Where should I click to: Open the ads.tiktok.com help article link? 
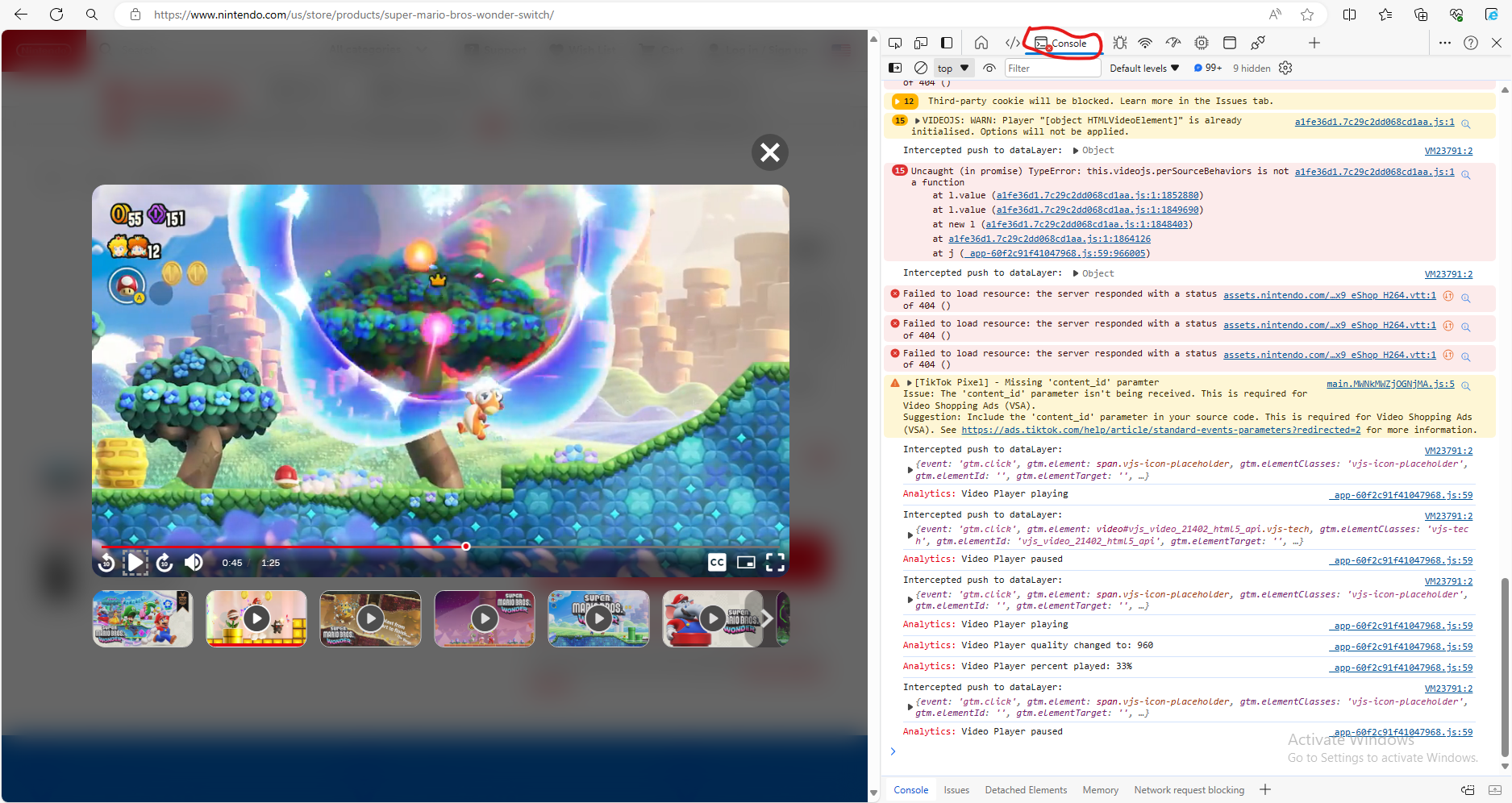(x=1160, y=431)
